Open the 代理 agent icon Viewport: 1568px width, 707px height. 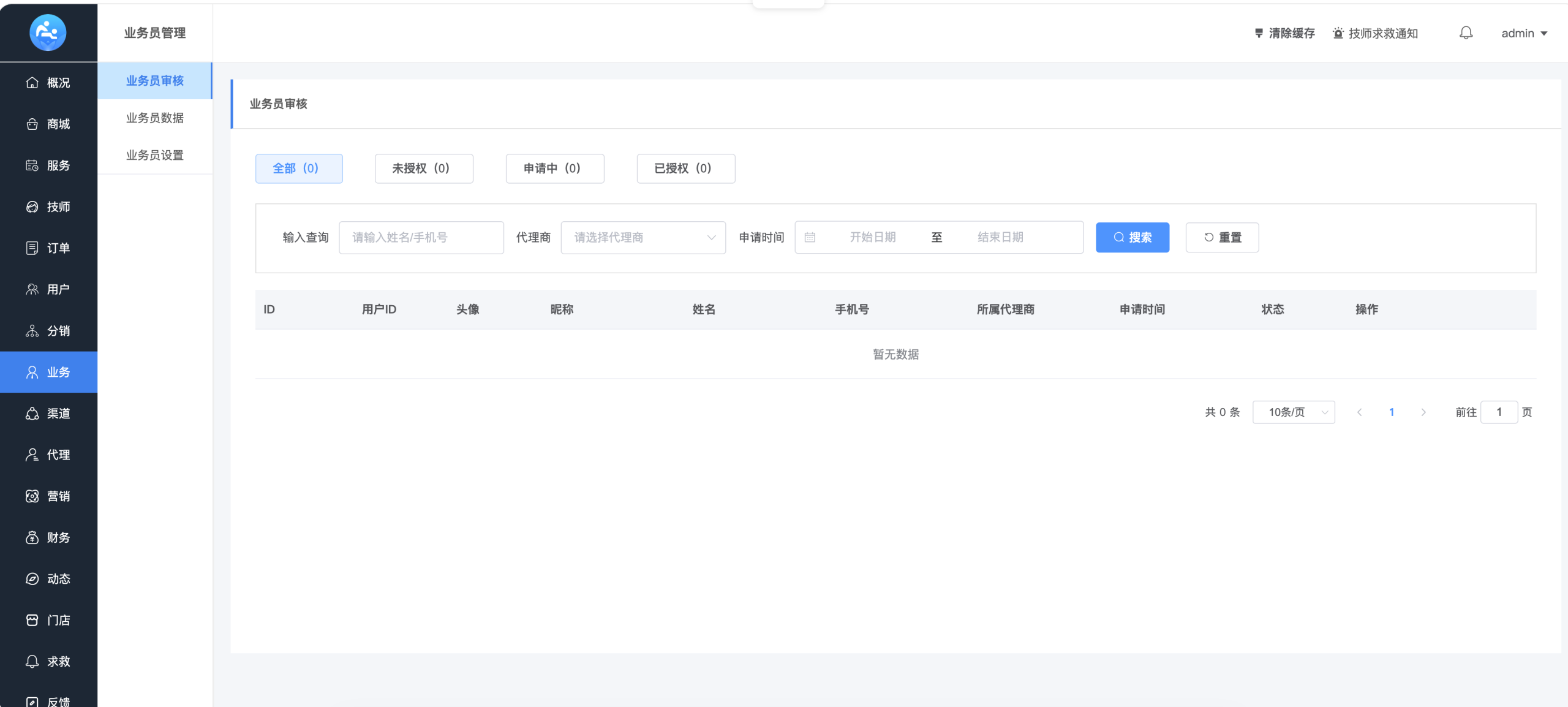[x=32, y=455]
